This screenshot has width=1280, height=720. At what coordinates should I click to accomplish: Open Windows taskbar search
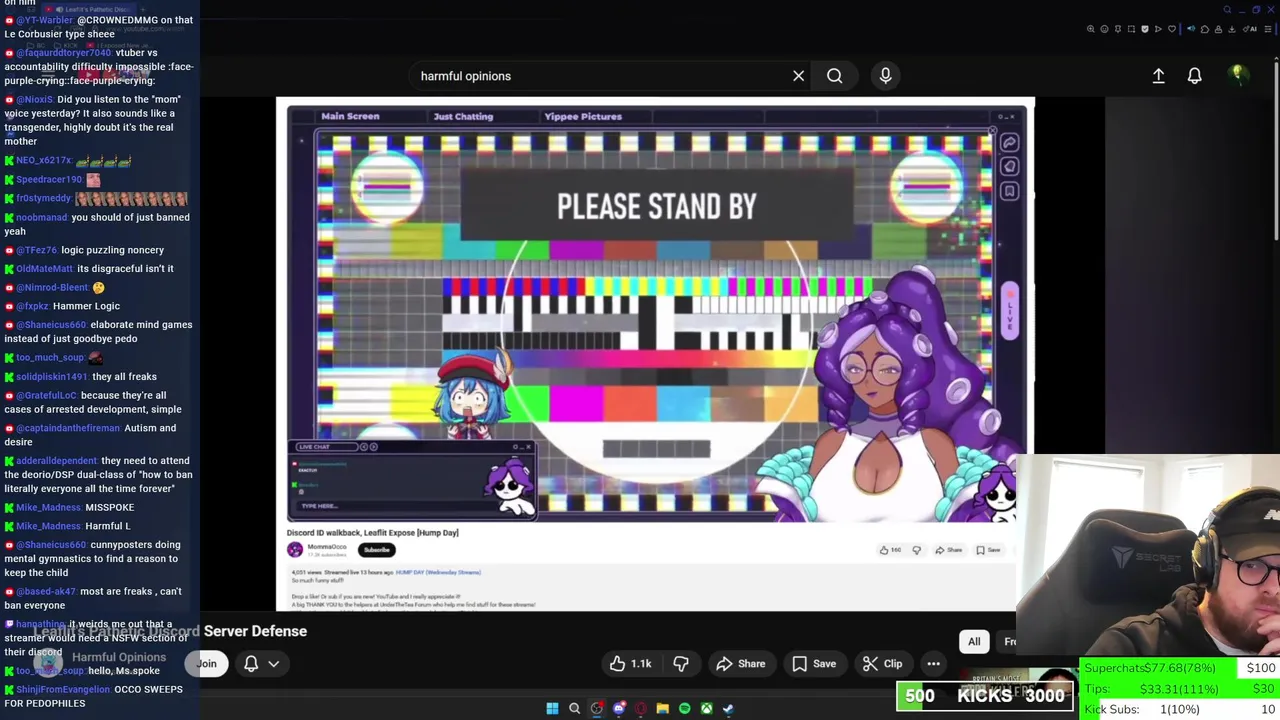click(574, 708)
